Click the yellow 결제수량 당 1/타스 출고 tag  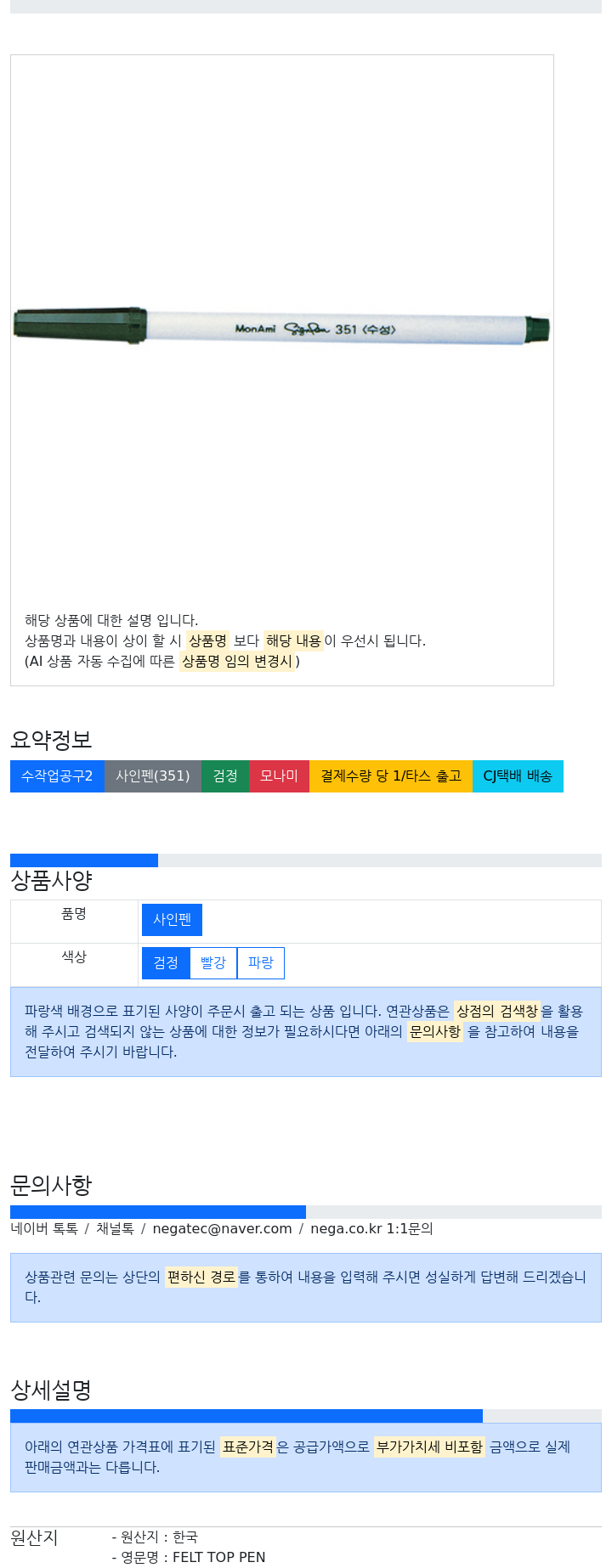point(391,776)
